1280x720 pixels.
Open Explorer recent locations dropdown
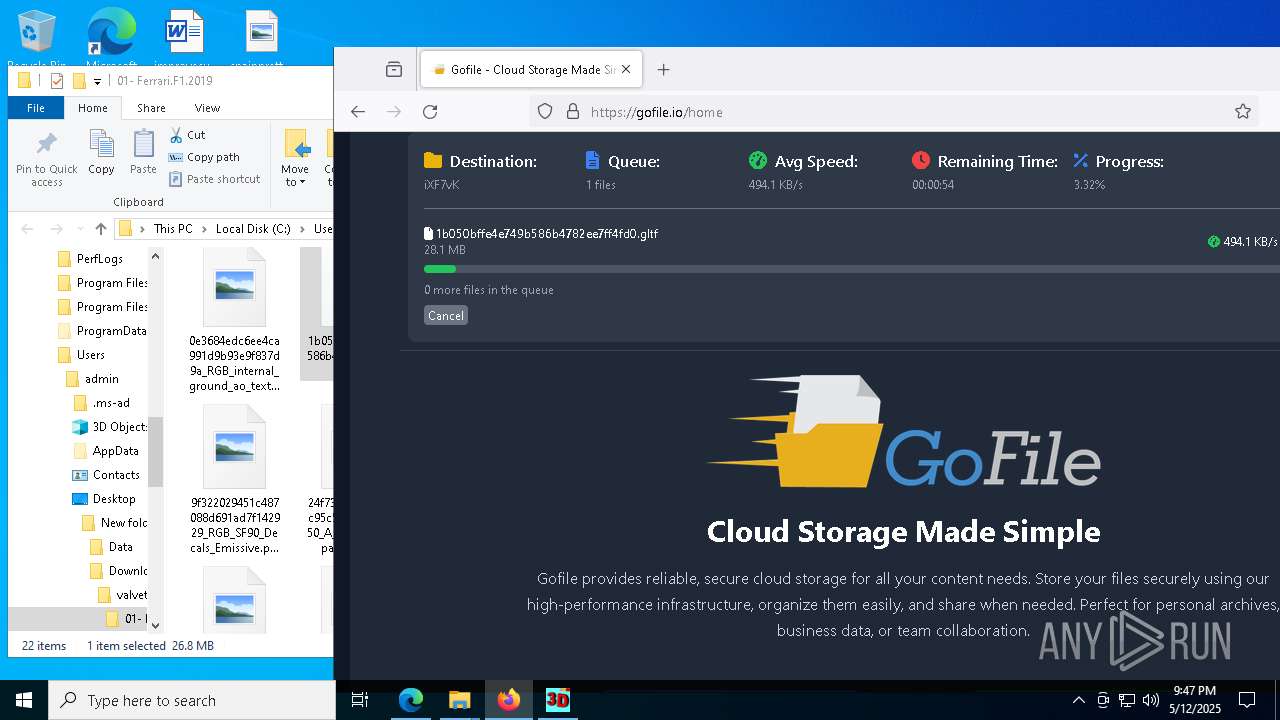tap(79, 229)
